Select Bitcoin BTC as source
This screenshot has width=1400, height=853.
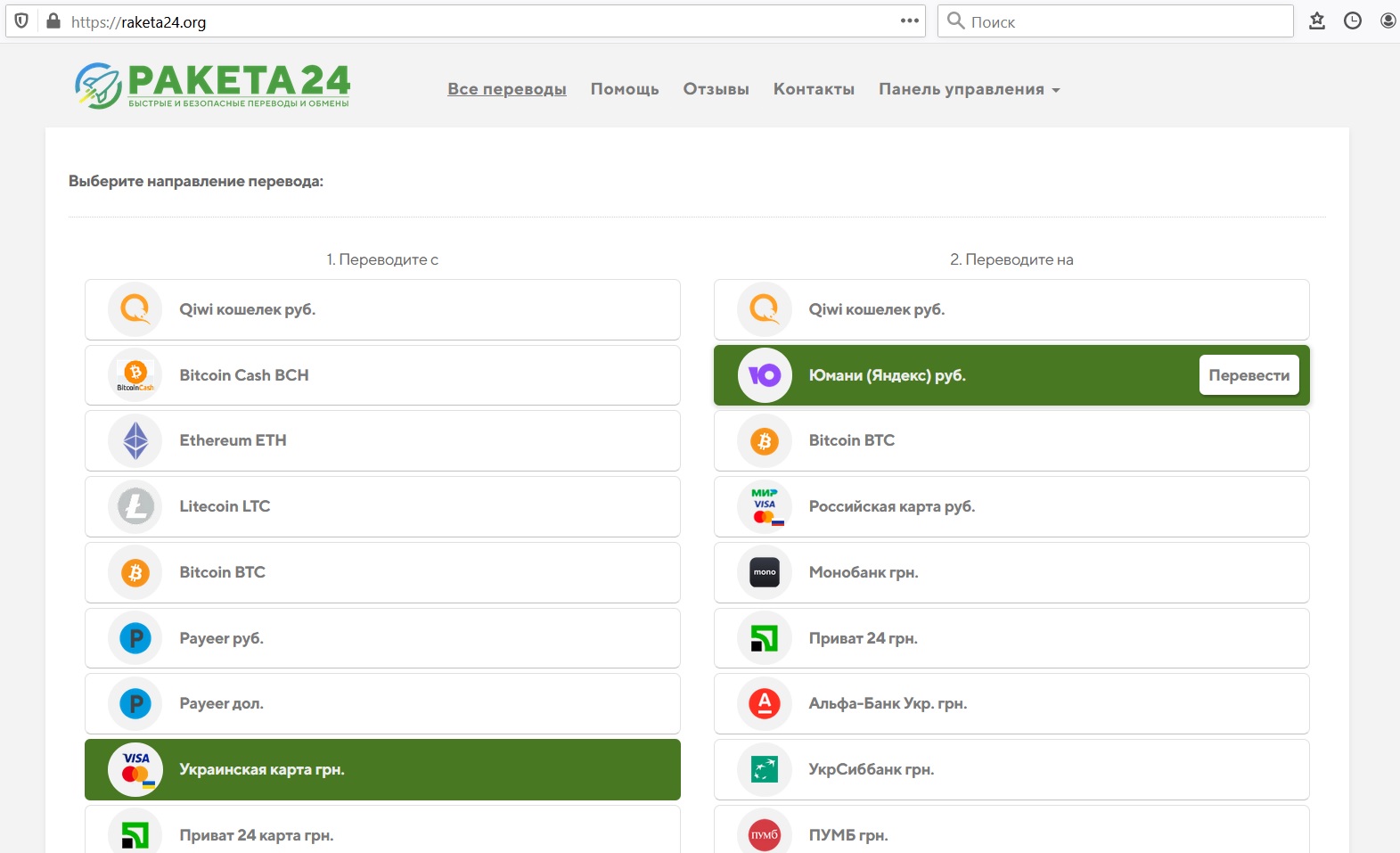(x=382, y=572)
